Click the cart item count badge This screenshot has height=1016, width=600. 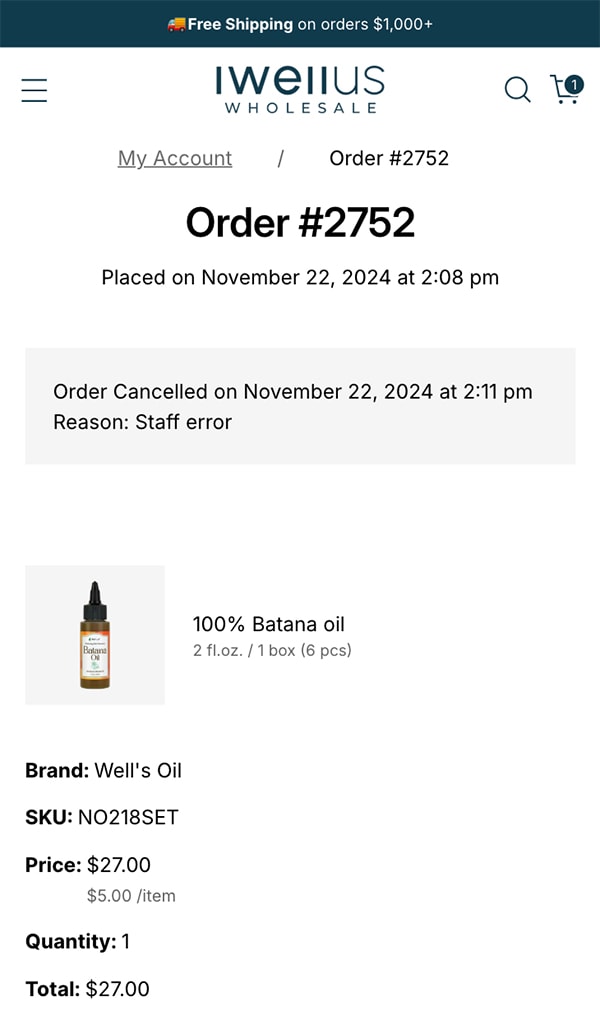(574, 84)
